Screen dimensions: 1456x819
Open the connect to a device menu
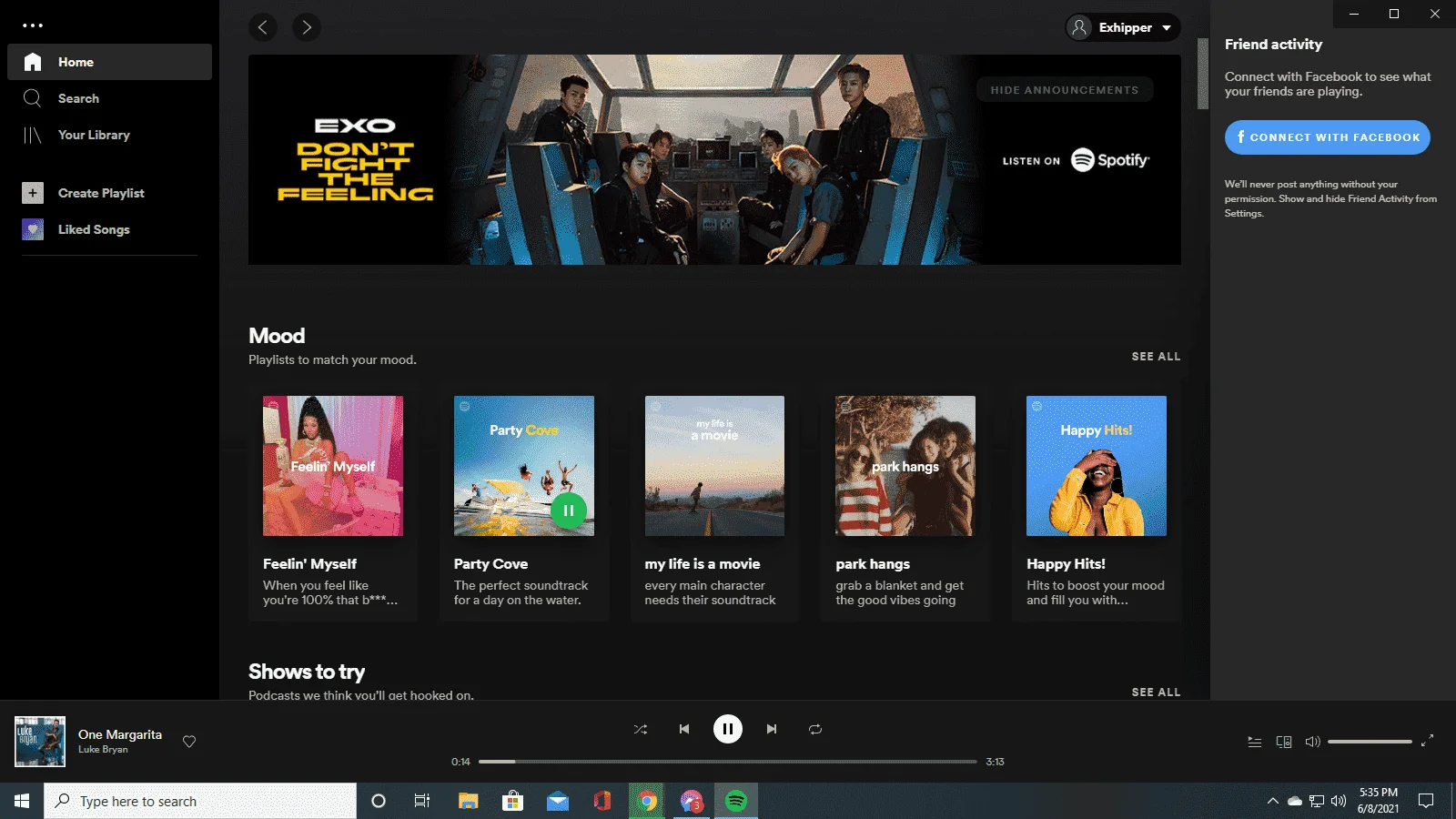click(x=1284, y=742)
